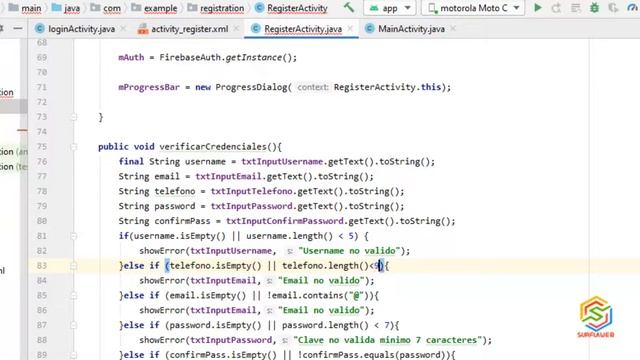This screenshot has height=360, width=640.
Task: Click 'main' folder in breadcrumb
Action: pyautogui.click(x=25, y=8)
